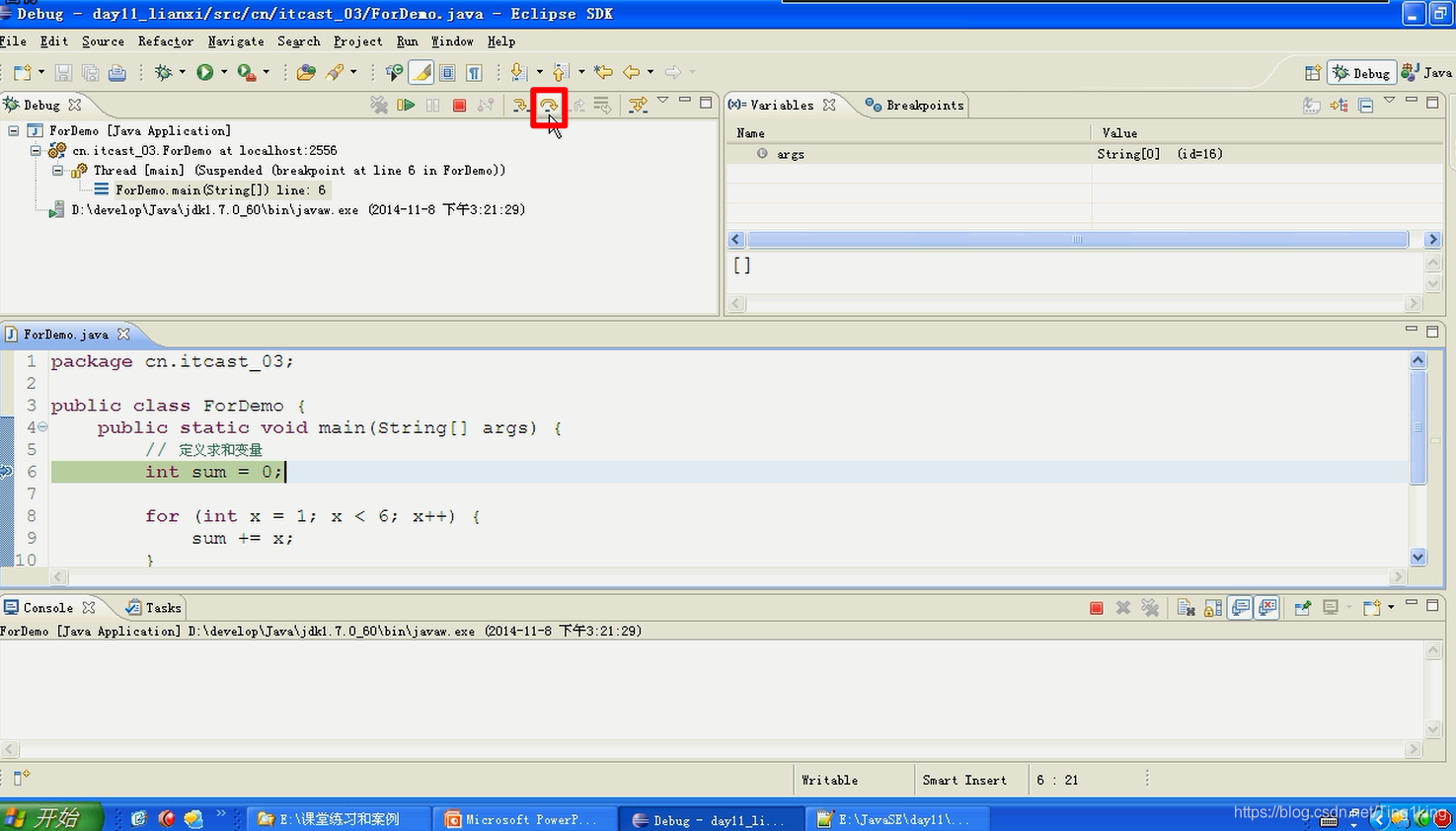Click the New wizard toolbar icon
1456x831 pixels.
click(x=22, y=72)
